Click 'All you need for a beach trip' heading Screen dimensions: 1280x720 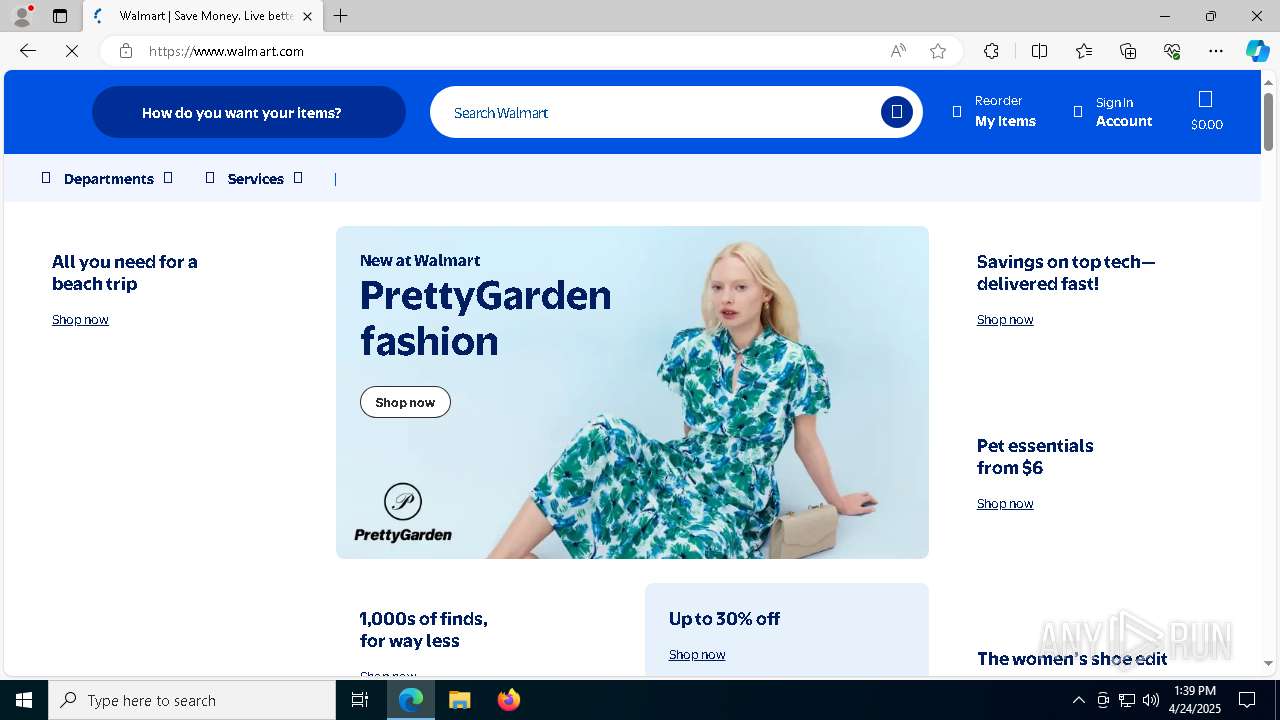[125, 273]
